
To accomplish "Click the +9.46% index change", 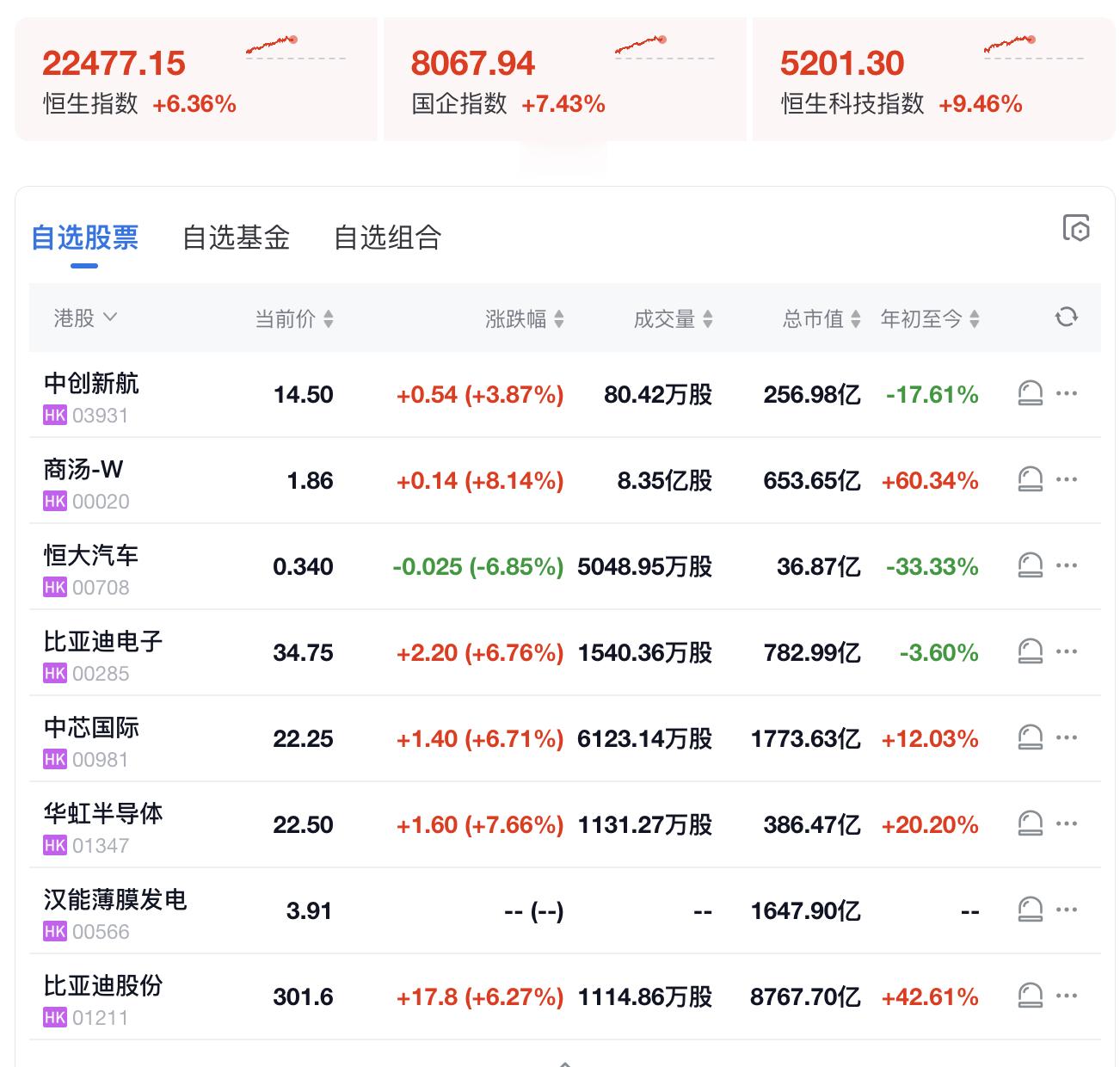I will 980,105.
